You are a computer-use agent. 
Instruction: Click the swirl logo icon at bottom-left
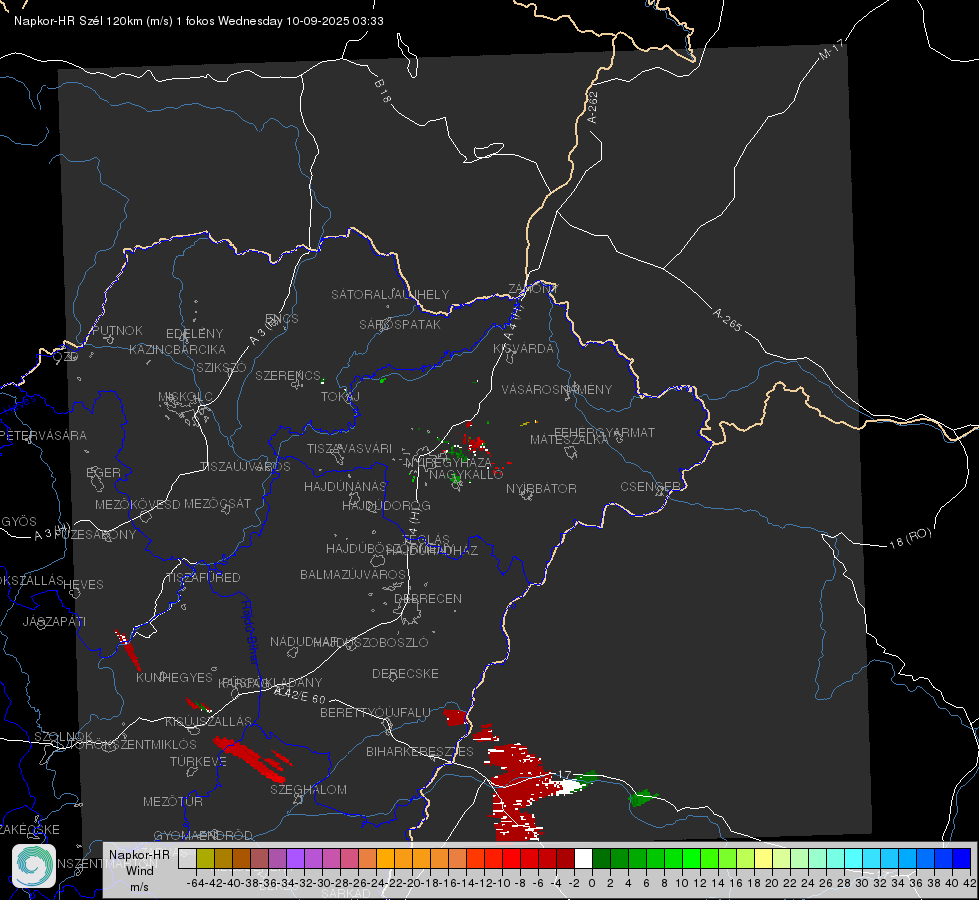(34, 866)
